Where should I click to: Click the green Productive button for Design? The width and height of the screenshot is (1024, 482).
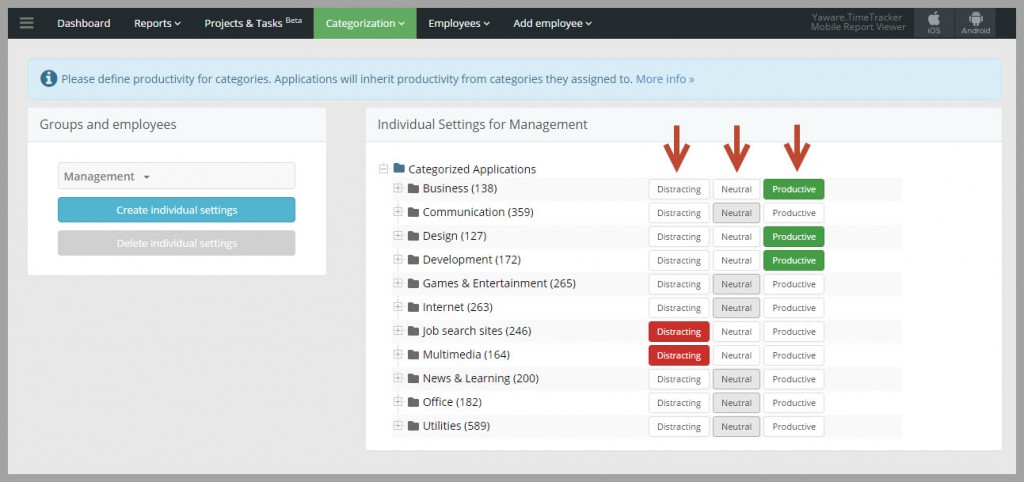(793, 236)
